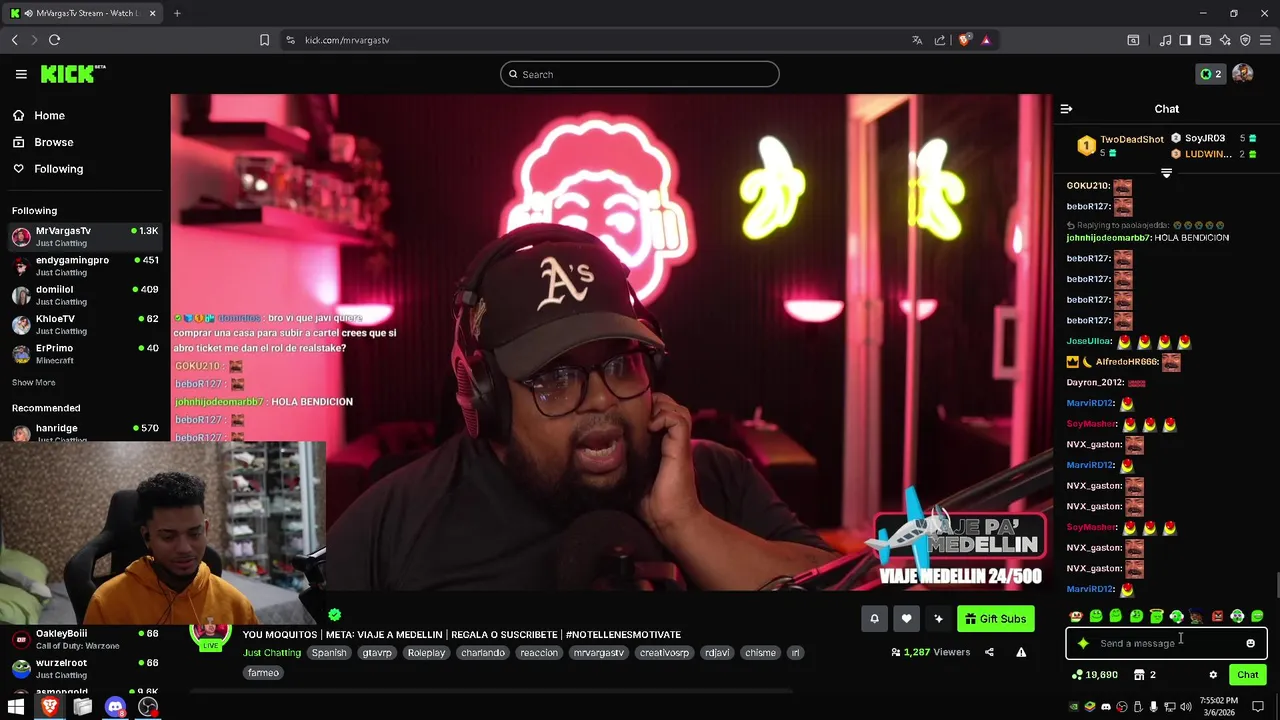Open the Brave main menu button
Screen dimensions: 1280x720
[1267, 40]
